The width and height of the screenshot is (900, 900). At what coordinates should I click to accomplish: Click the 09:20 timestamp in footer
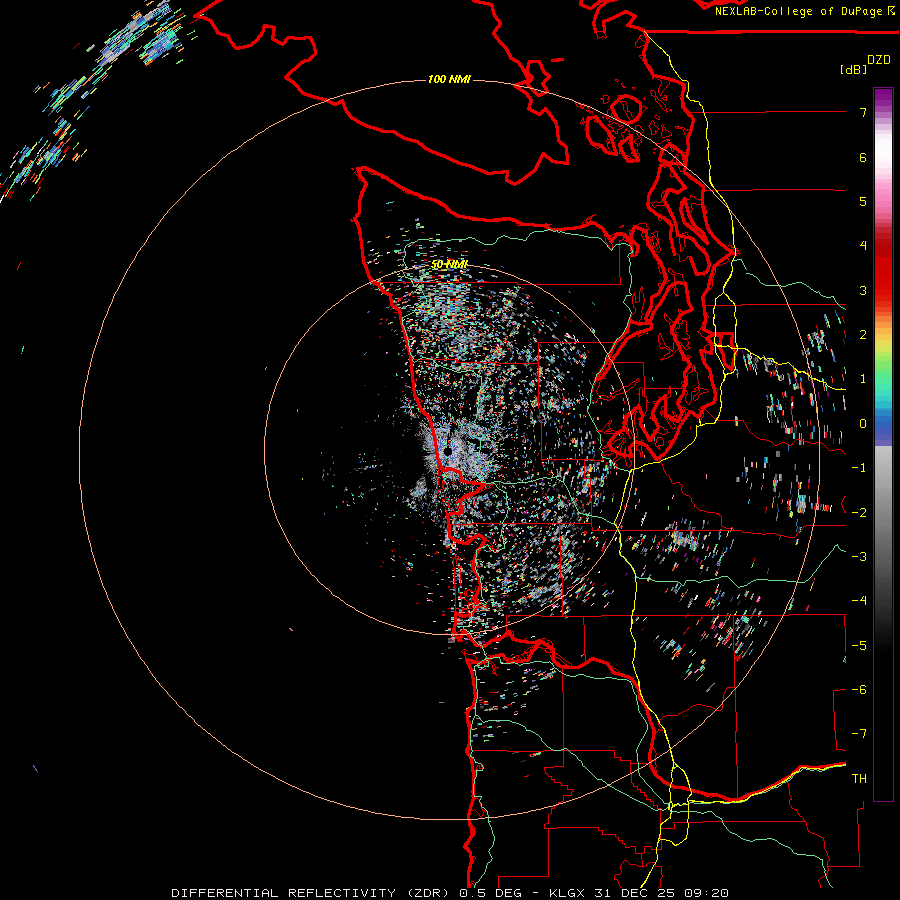pos(705,893)
